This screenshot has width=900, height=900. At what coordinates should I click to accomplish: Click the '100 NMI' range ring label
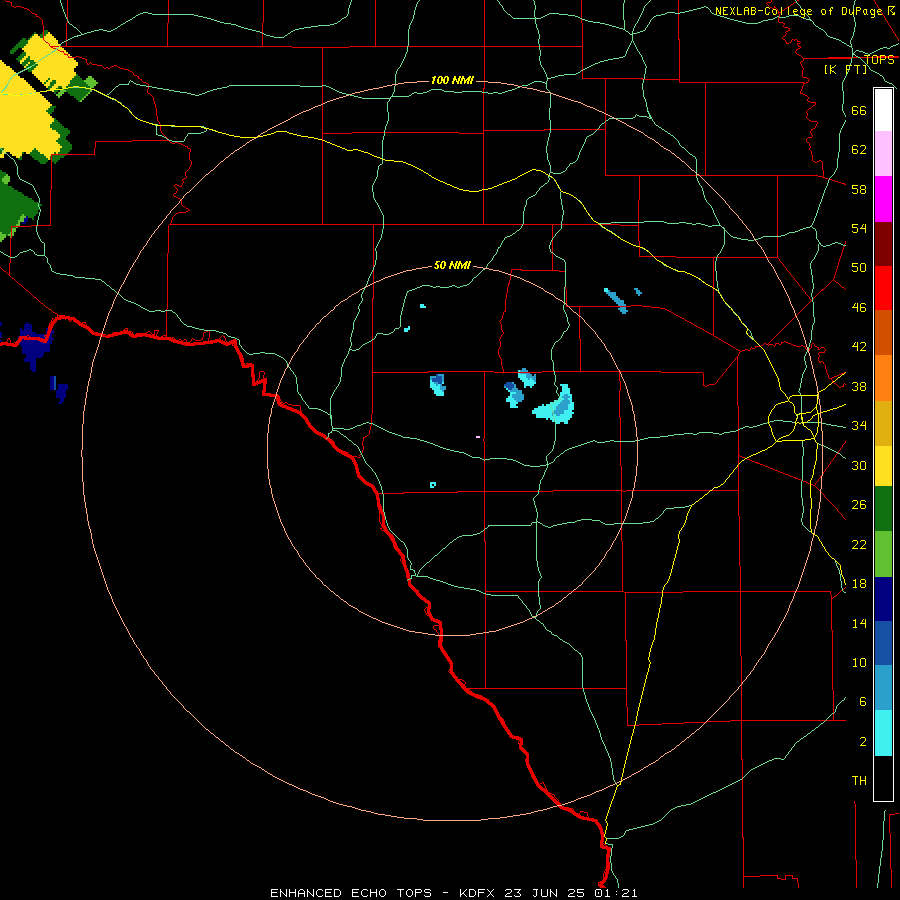pos(452,80)
